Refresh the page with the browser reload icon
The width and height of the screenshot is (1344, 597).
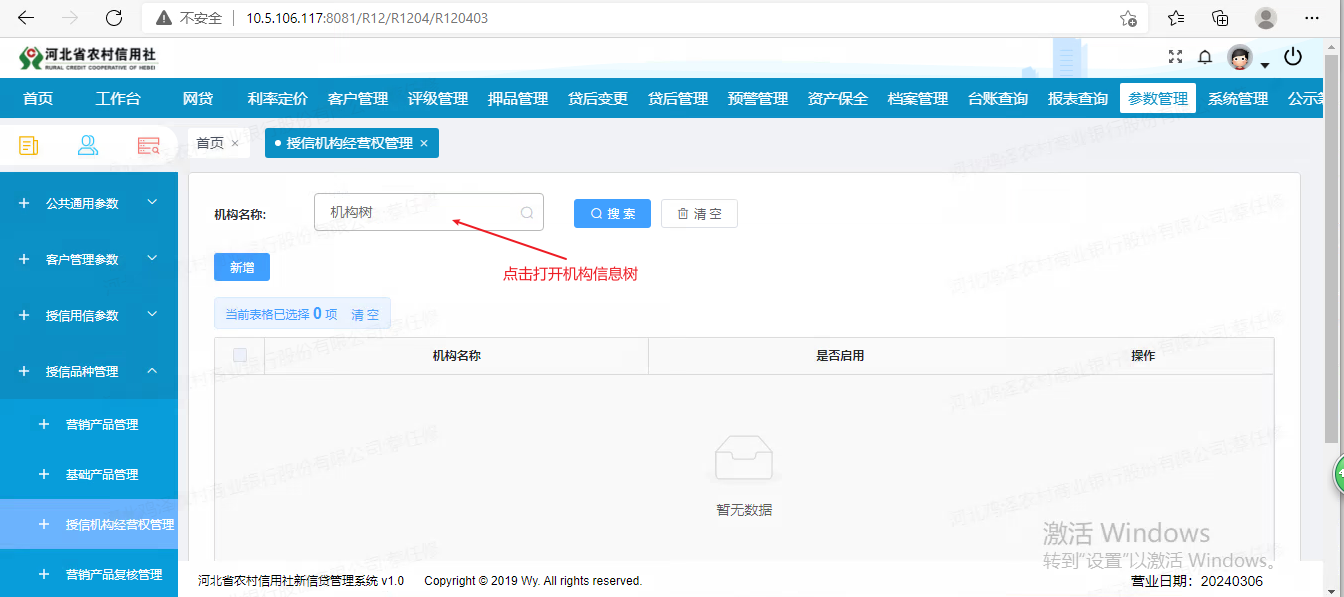113,17
